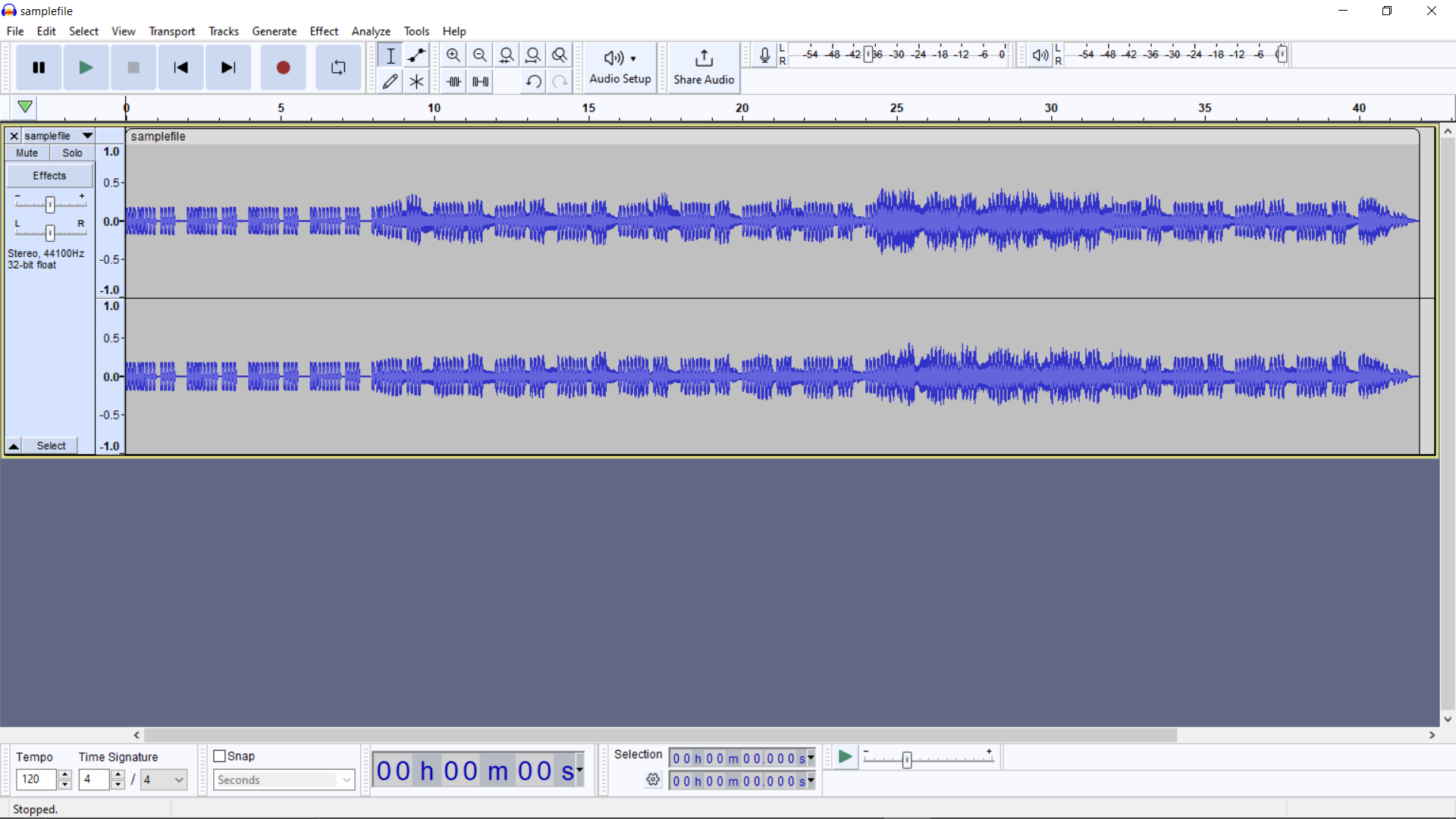Open the track Effects panel
The width and height of the screenshot is (1456, 819).
pos(49,175)
